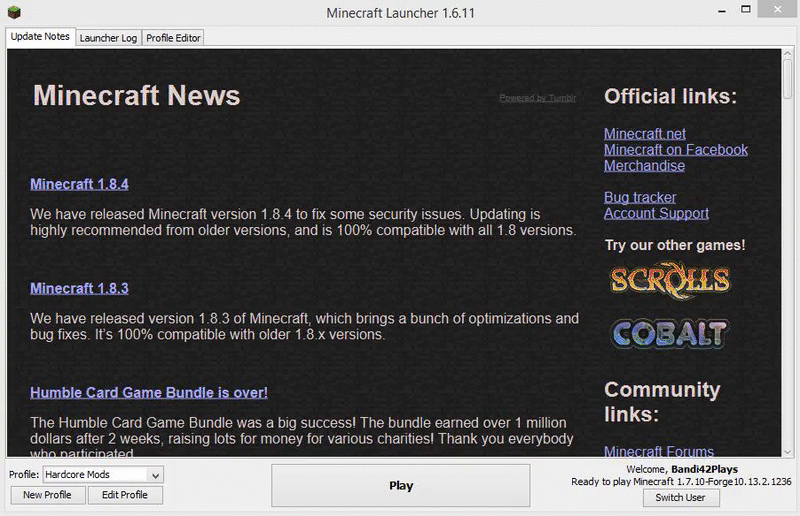Click the Powered by Tumblr link

pos(538,98)
